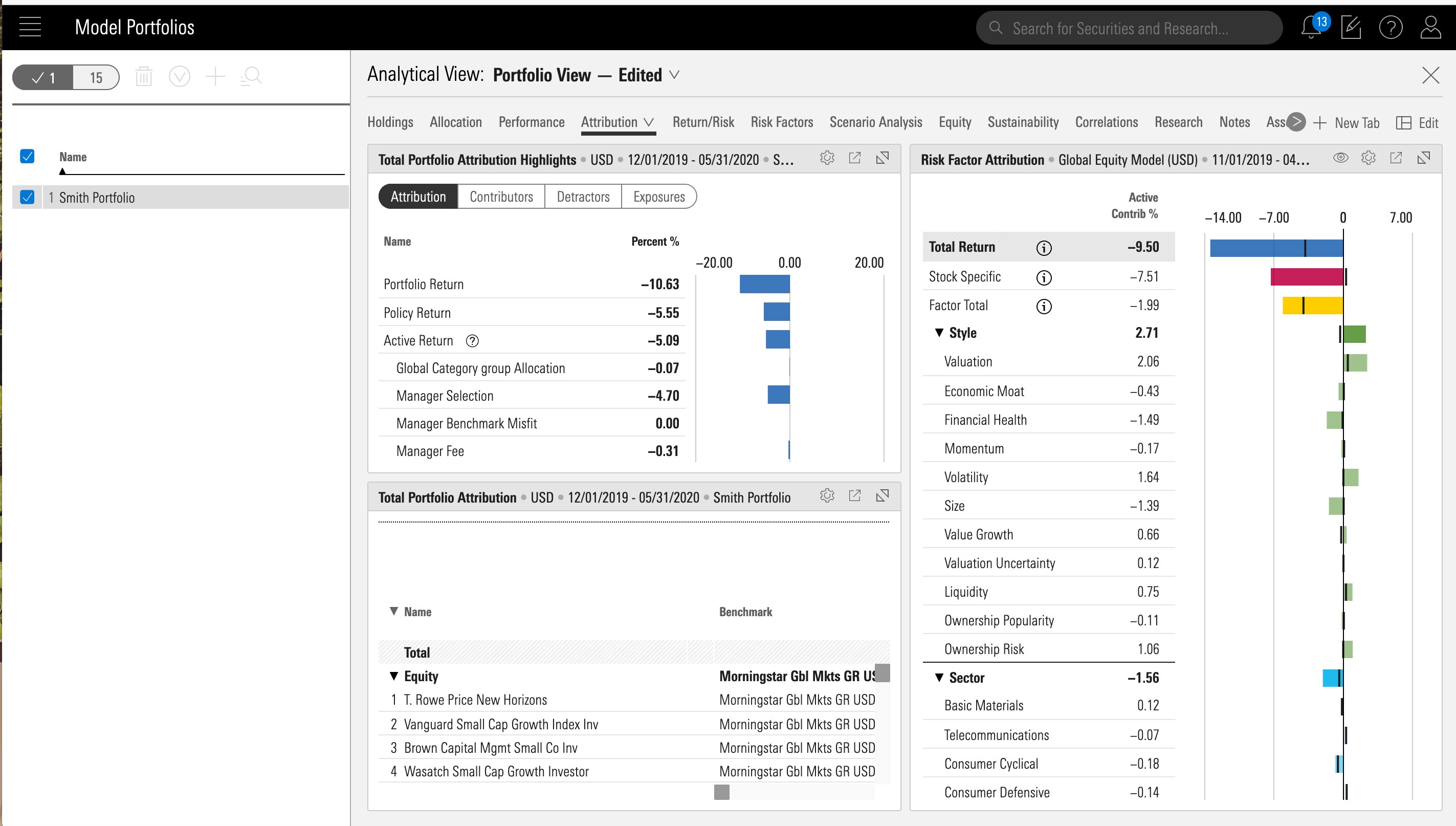Open the Correlations tab

coord(1107,122)
